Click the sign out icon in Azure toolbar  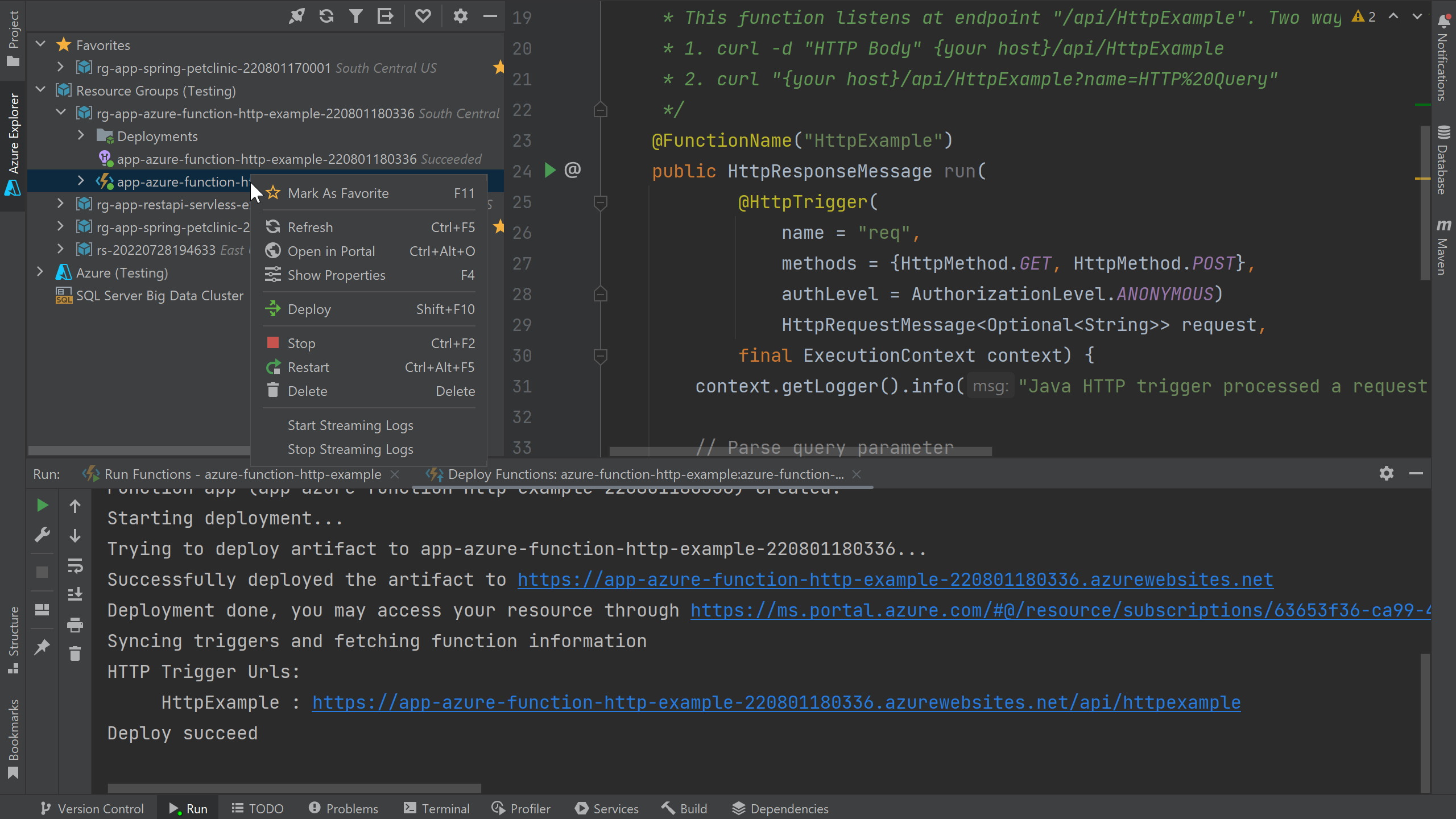(x=386, y=16)
